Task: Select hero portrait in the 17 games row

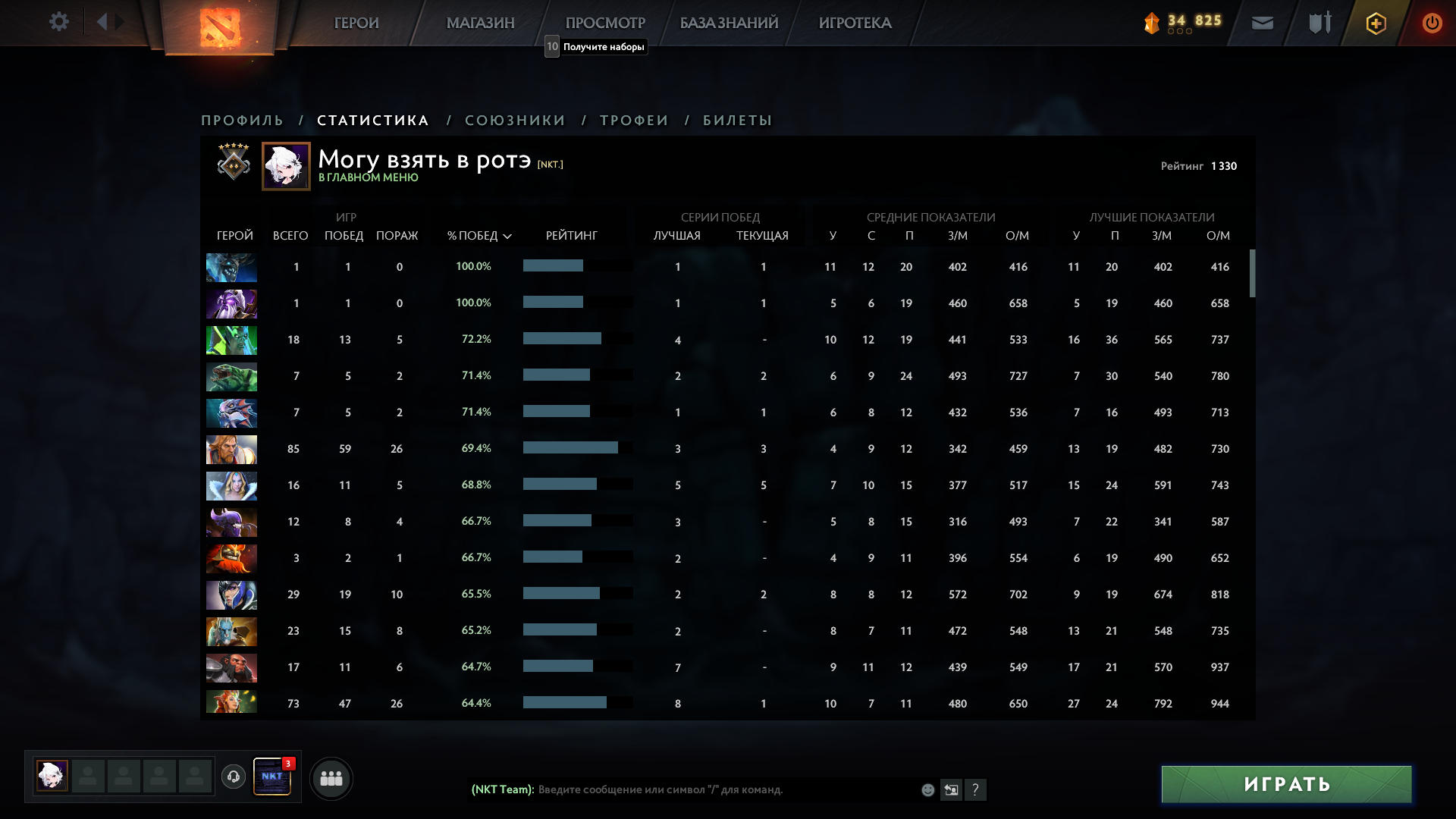Action: [x=231, y=667]
